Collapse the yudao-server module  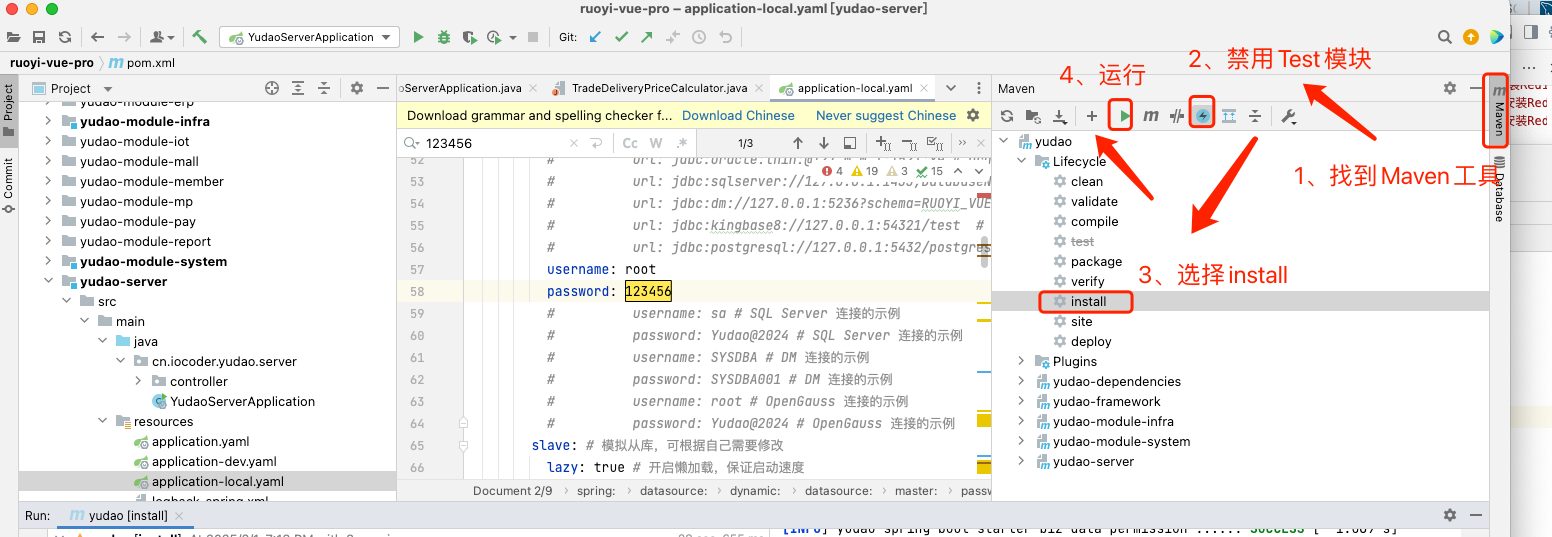pyautogui.click(x=47, y=281)
